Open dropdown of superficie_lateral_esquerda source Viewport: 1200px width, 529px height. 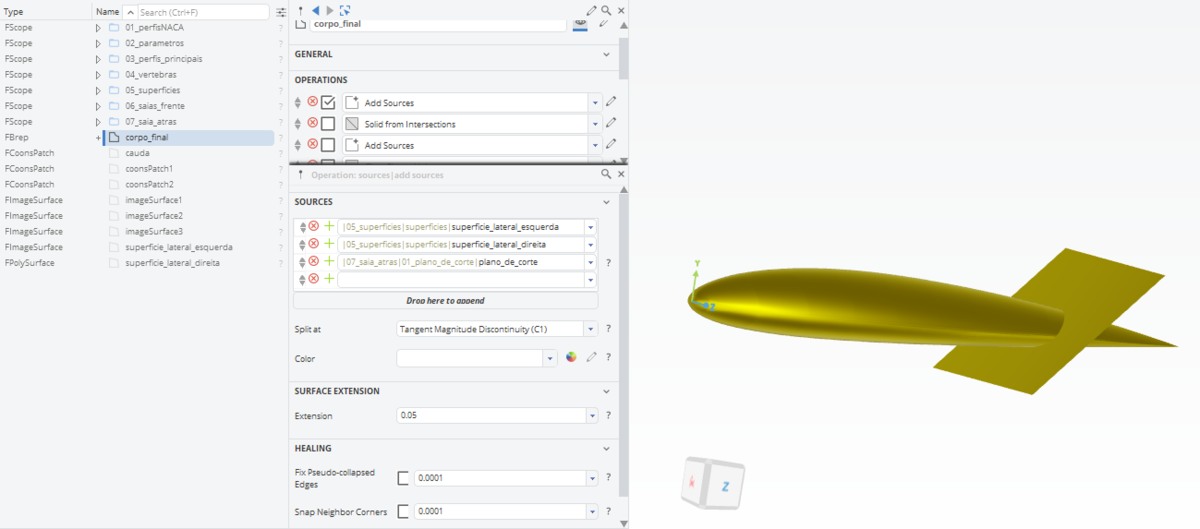click(x=591, y=227)
